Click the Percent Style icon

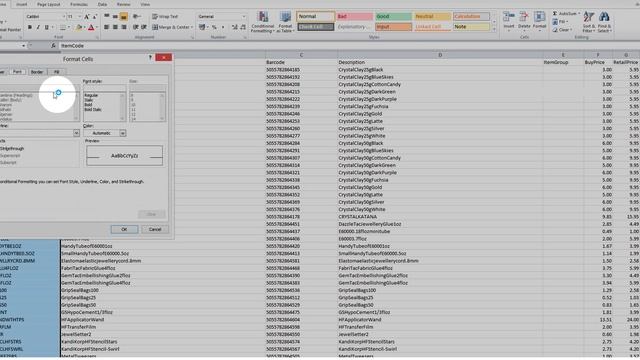click(214, 27)
